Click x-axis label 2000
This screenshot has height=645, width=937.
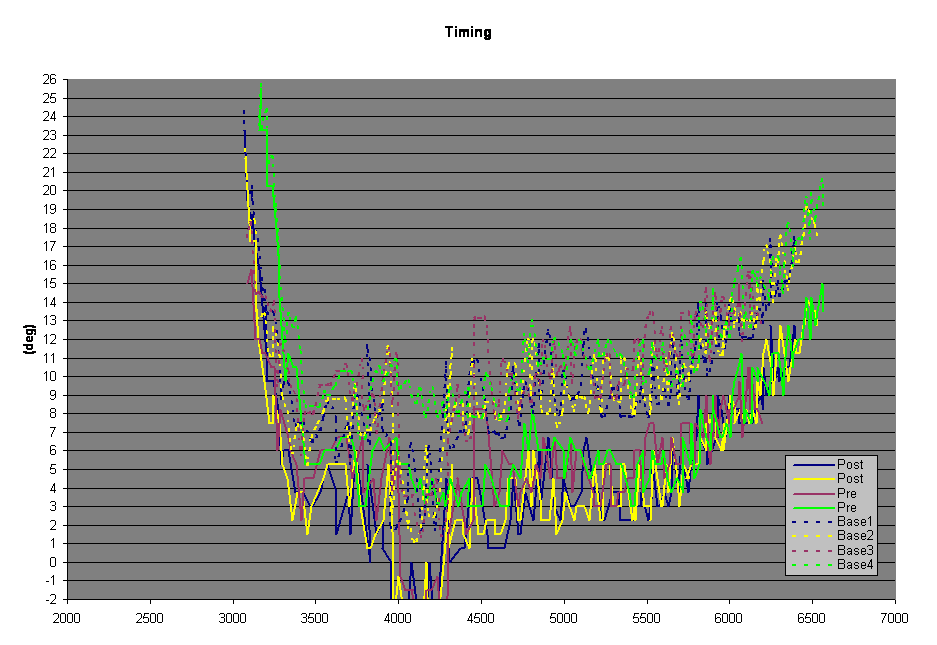coord(66,619)
